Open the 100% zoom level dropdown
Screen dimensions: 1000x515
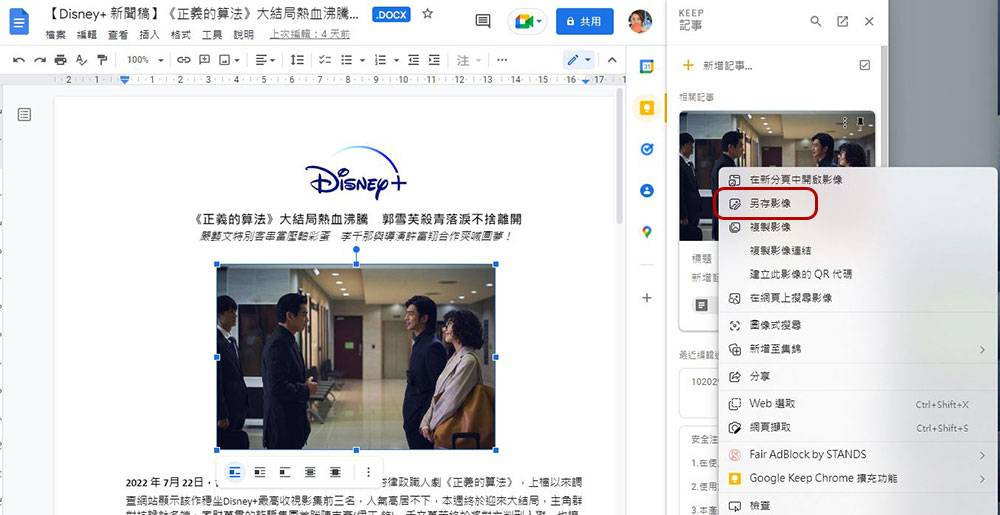[x=144, y=60]
